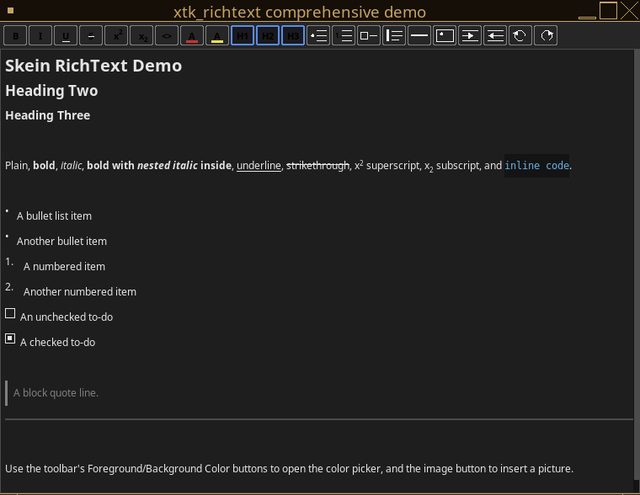Viewport: 640px width, 495px height.
Task: Open background highlight color picker
Action: click(218, 36)
